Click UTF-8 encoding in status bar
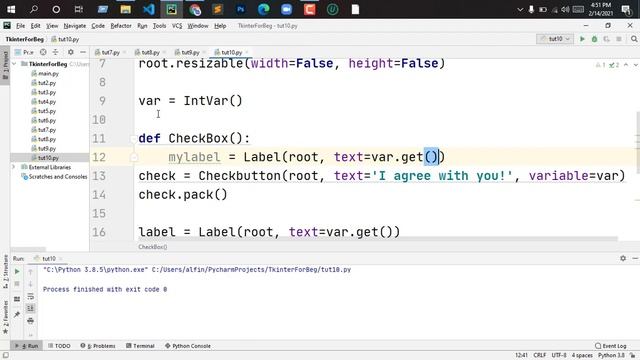The height and width of the screenshot is (360, 640). point(559,355)
